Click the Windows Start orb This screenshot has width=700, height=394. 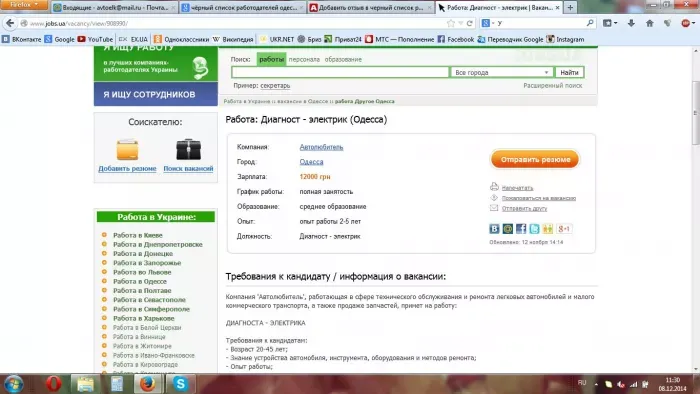click(13, 384)
